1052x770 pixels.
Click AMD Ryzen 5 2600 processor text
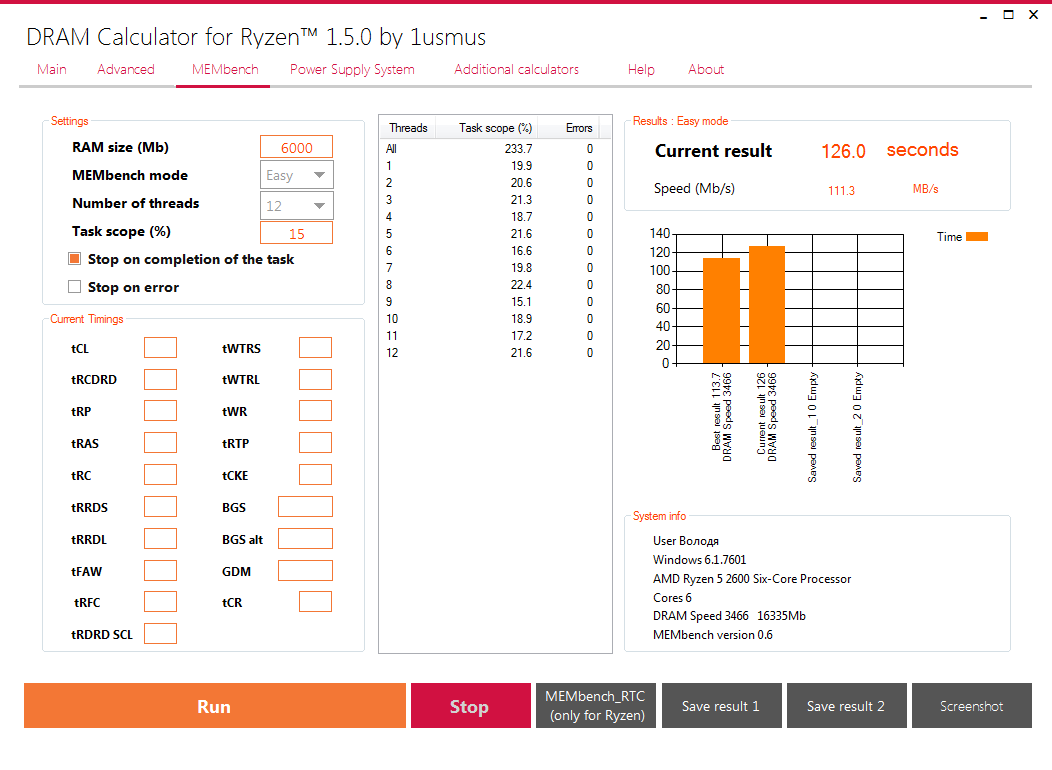pyautogui.click(x=752, y=579)
